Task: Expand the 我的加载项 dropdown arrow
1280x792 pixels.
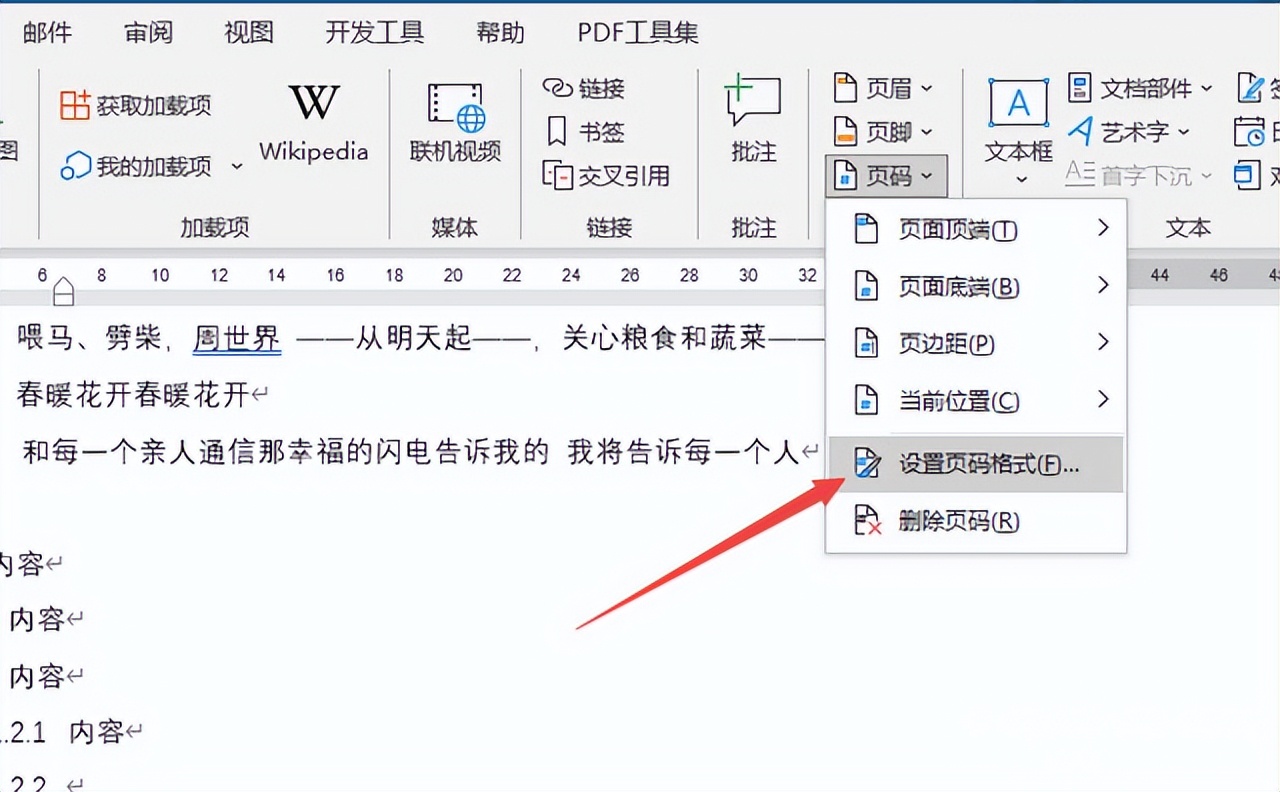Action: click(x=236, y=166)
